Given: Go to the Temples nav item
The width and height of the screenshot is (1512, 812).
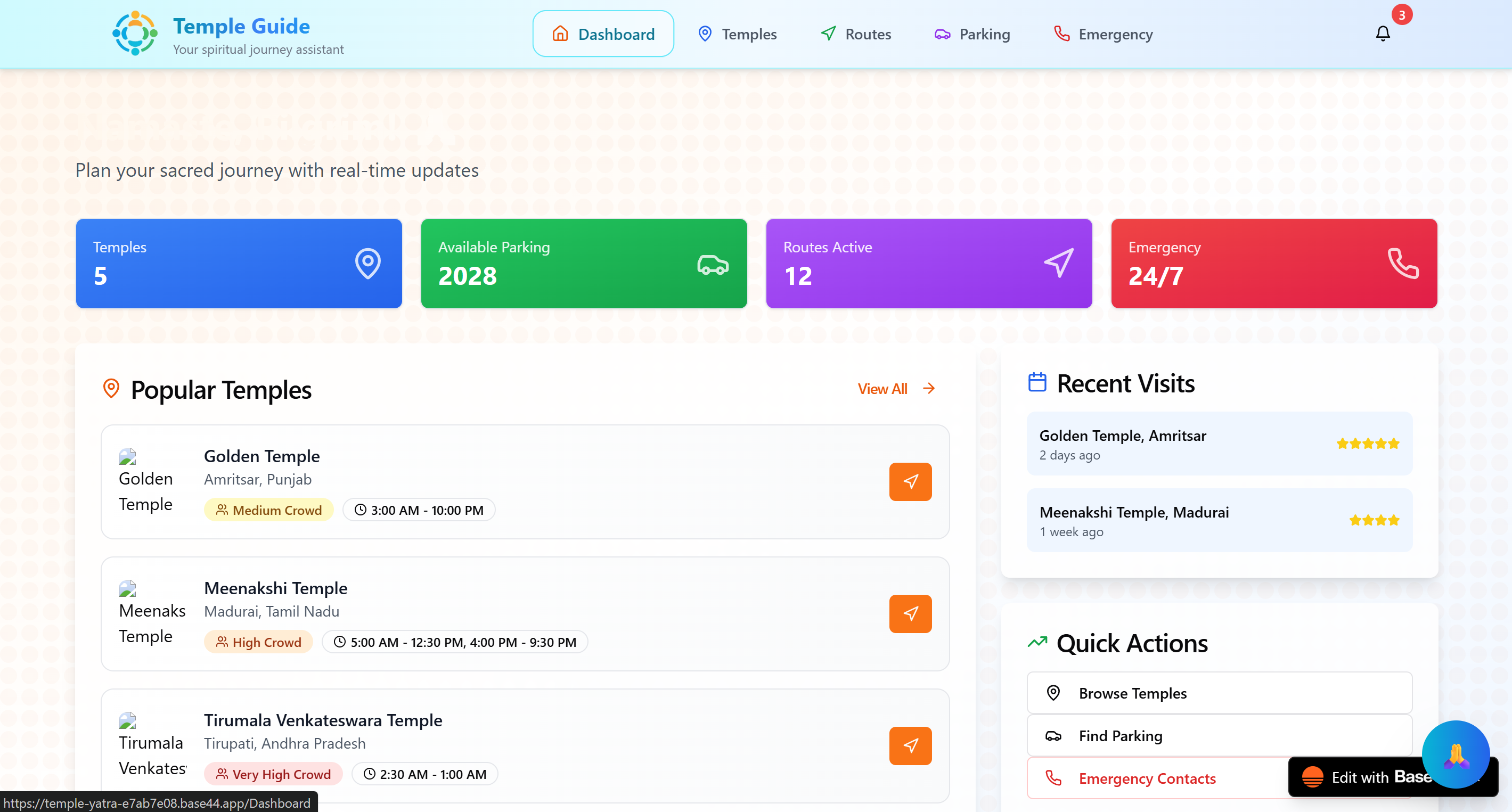Looking at the screenshot, I should click(x=737, y=34).
